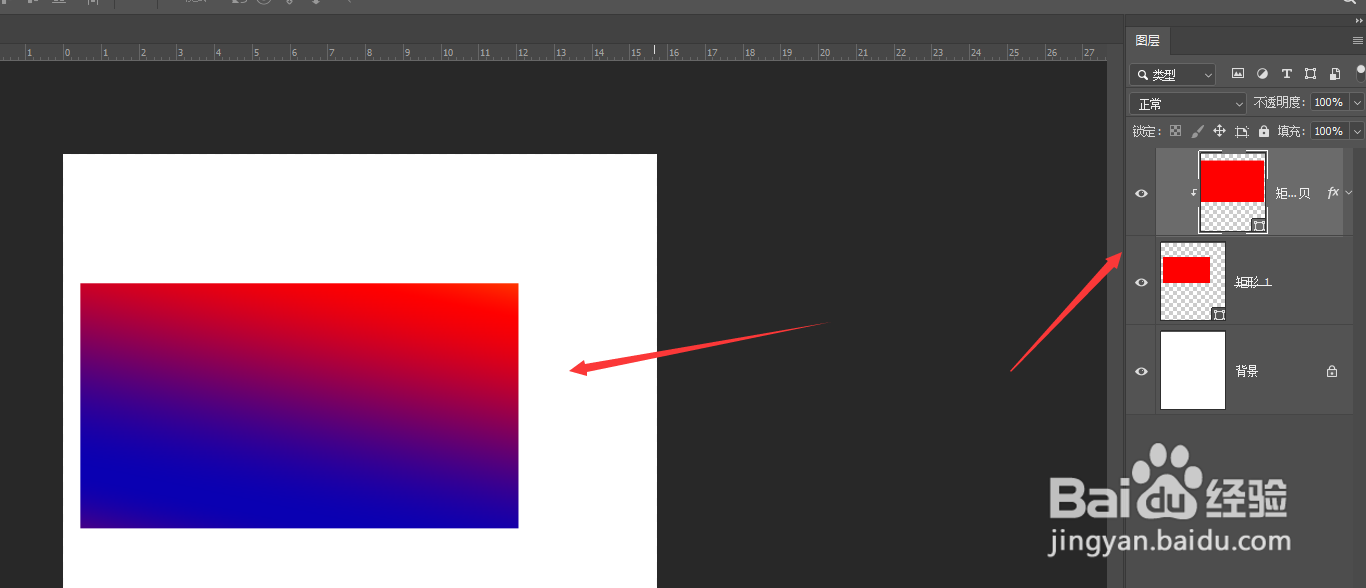The image size is (1366, 588).
Task: Hide the 矩...贝 copy layer
Action: [x=1141, y=193]
